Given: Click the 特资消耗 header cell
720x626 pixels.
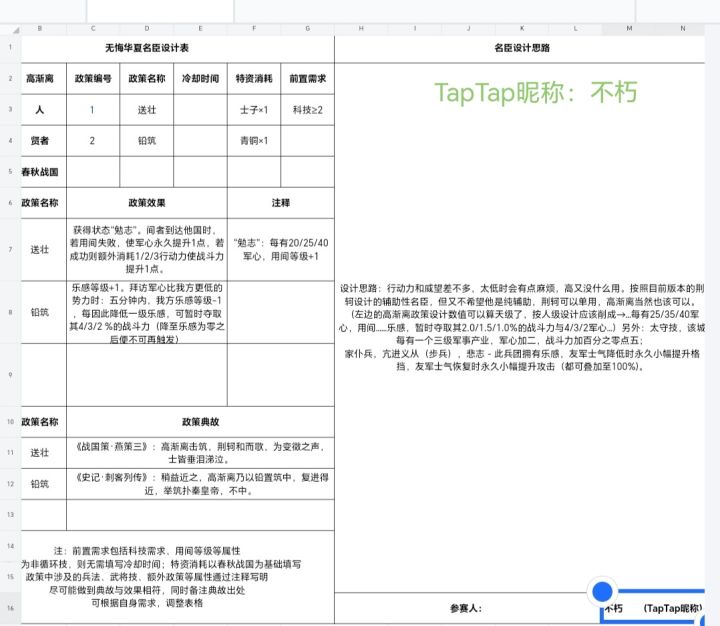Looking at the screenshot, I should coord(254,79).
